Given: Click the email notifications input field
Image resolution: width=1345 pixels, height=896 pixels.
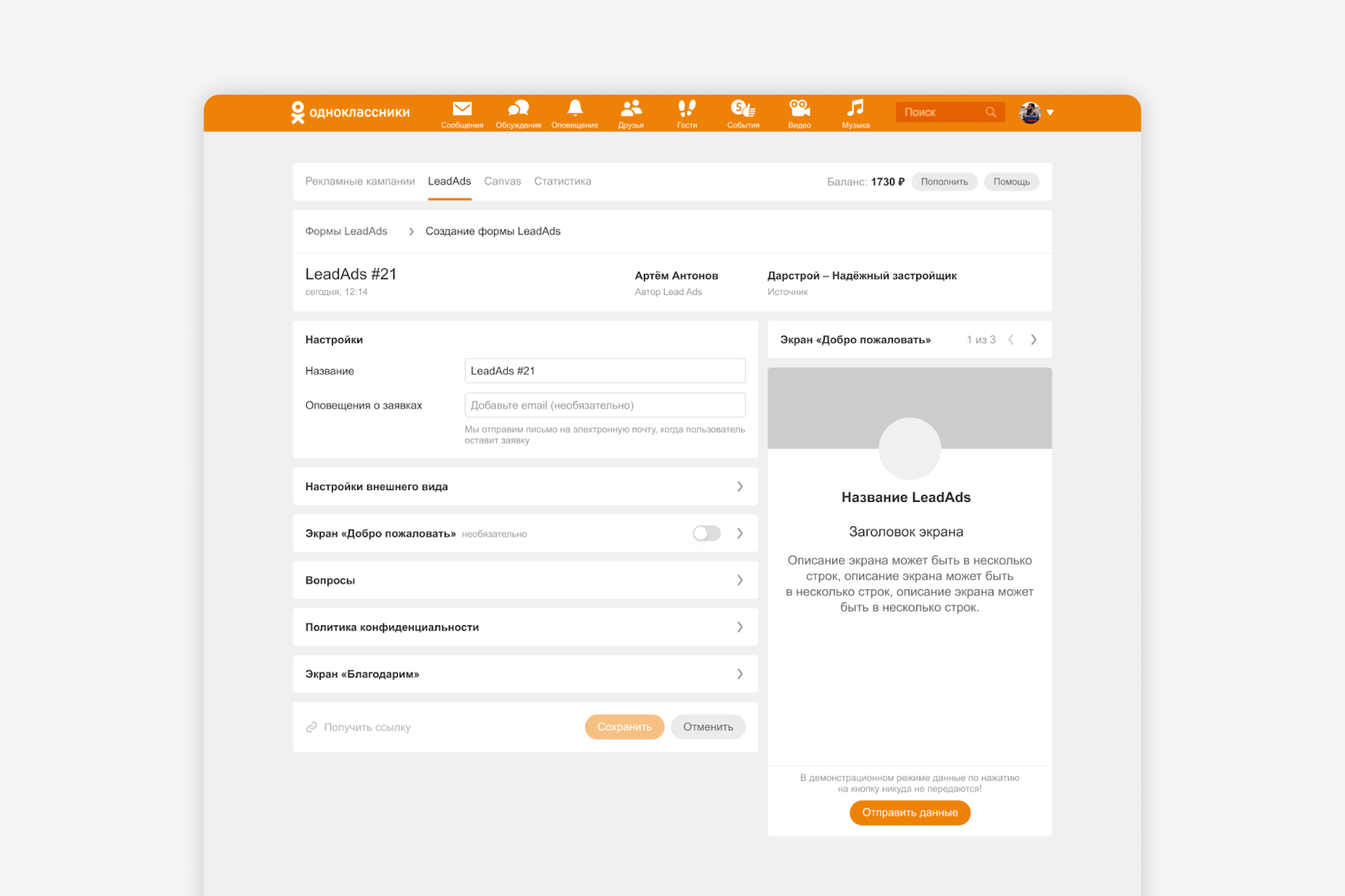Looking at the screenshot, I should (x=604, y=405).
